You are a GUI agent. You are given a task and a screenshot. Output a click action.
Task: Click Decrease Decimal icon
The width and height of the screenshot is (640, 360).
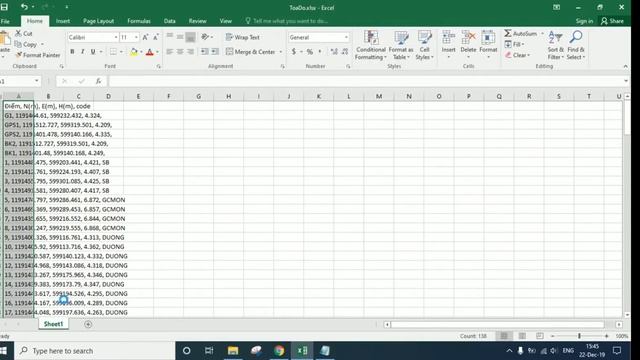tap(345, 52)
